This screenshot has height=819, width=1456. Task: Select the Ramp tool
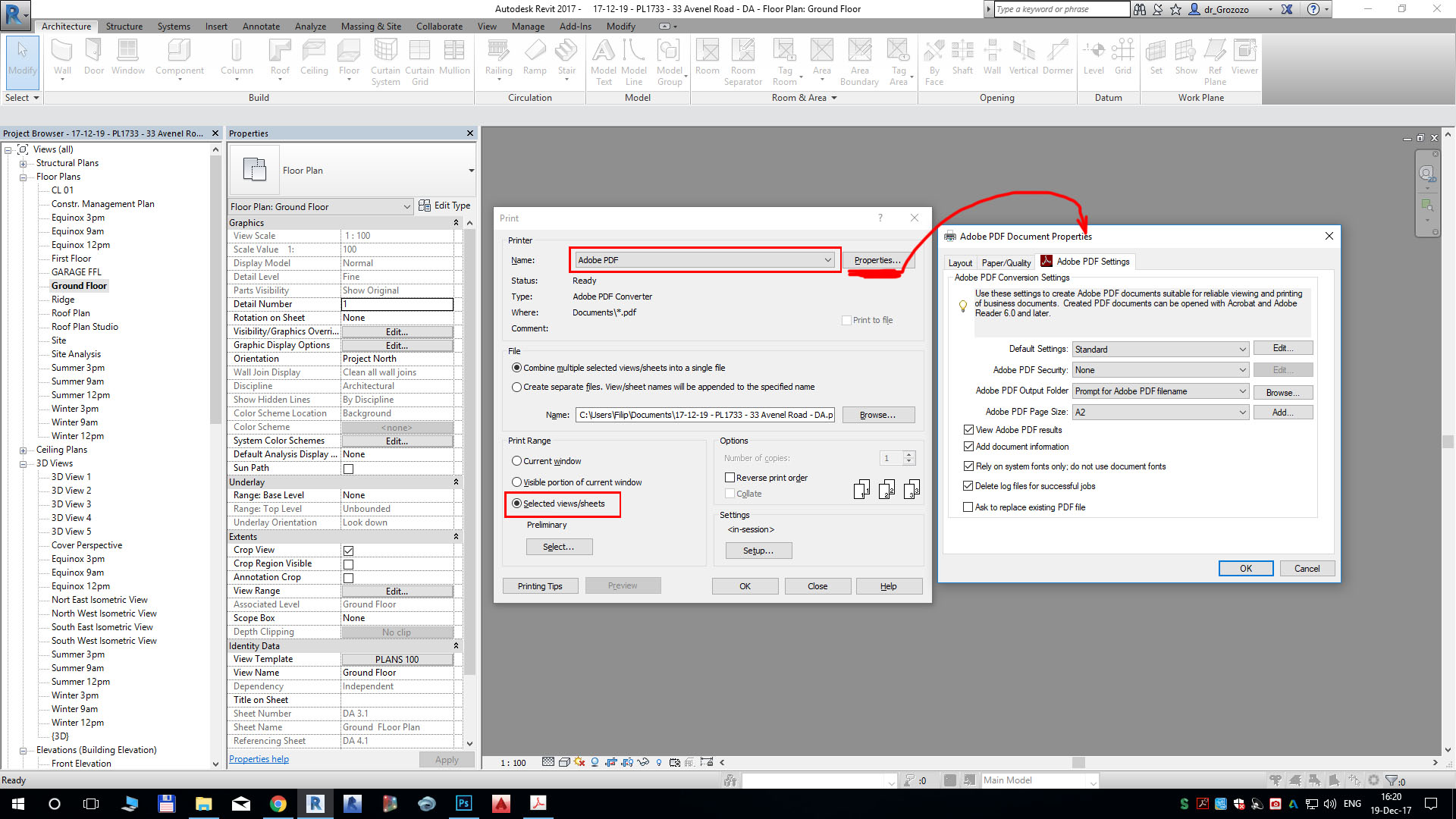535,58
